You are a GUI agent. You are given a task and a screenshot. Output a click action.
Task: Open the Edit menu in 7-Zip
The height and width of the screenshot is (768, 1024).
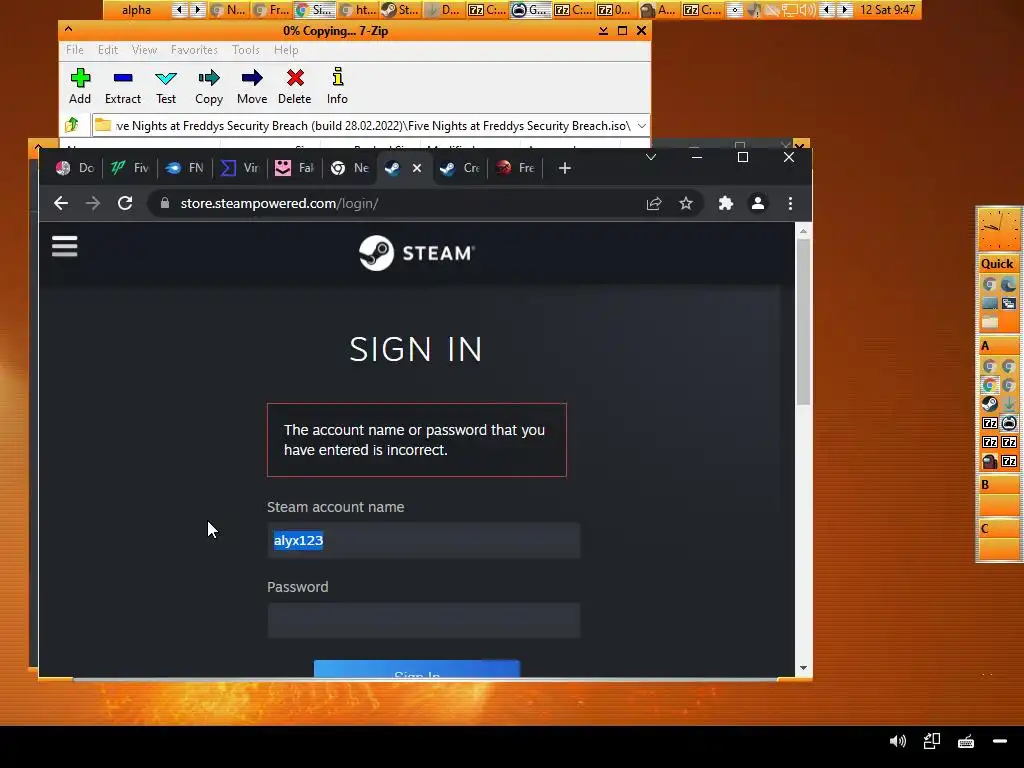tap(108, 50)
